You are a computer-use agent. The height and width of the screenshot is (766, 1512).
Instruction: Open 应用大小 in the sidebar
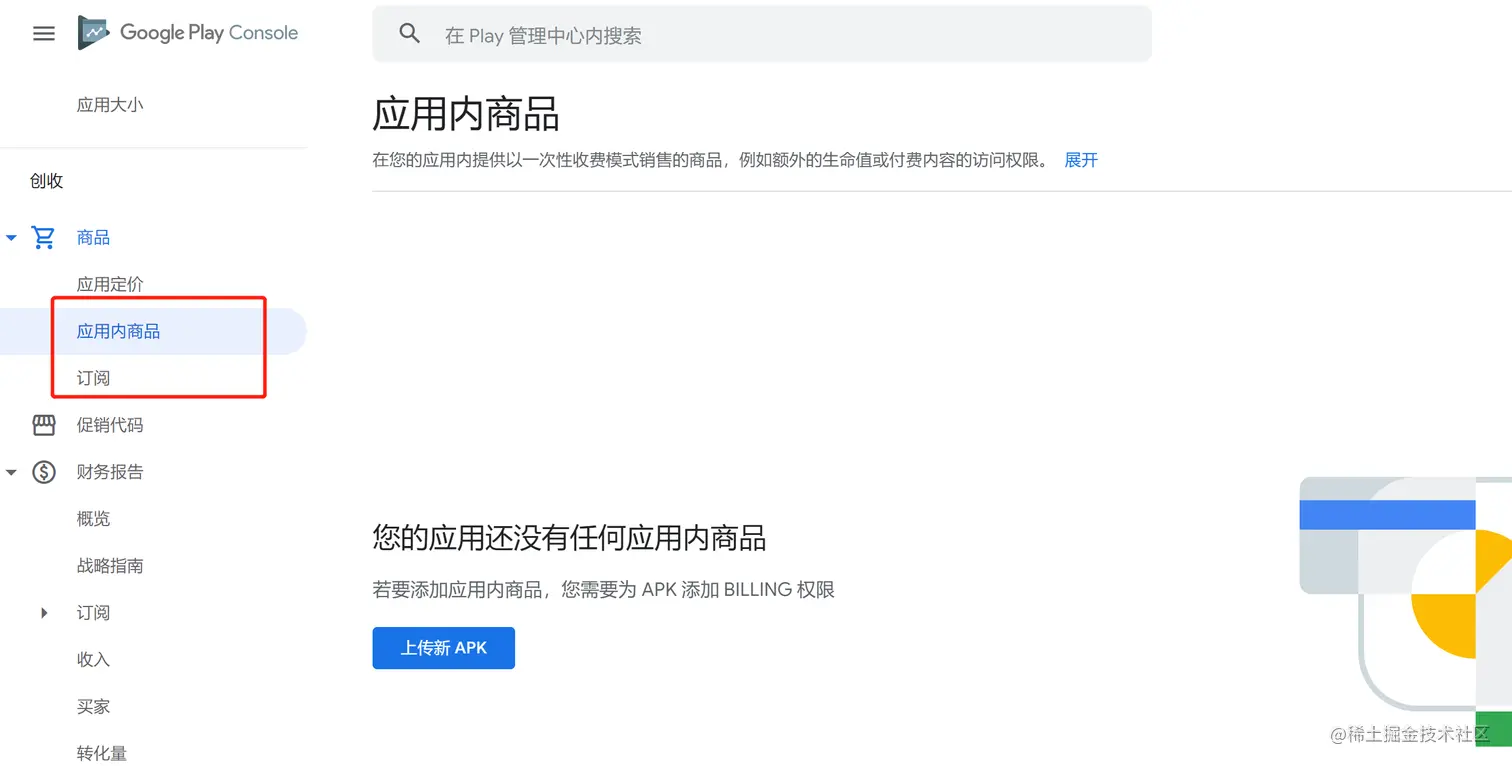coord(110,105)
